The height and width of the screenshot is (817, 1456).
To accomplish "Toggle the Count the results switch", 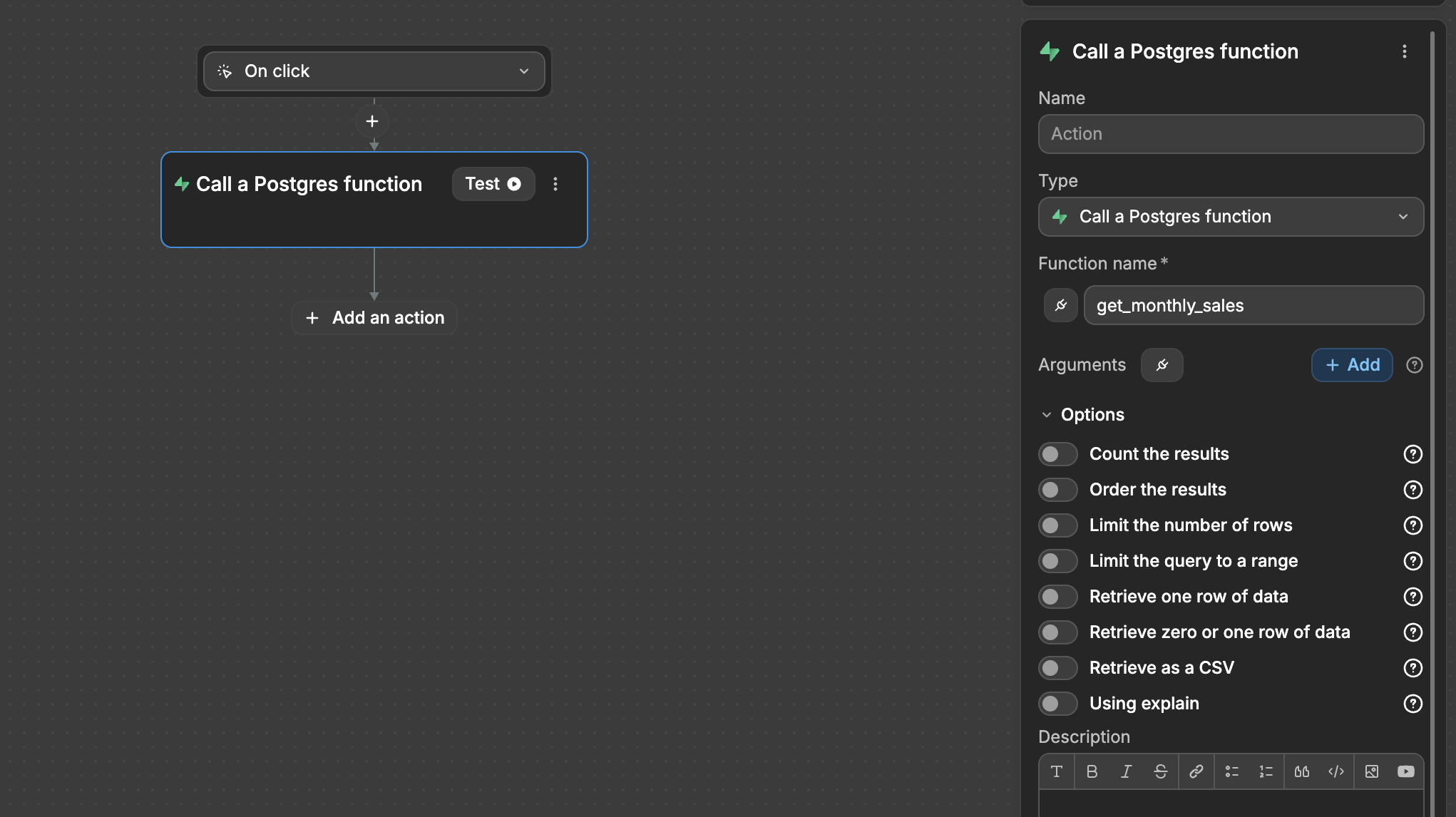I will tap(1058, 454).
